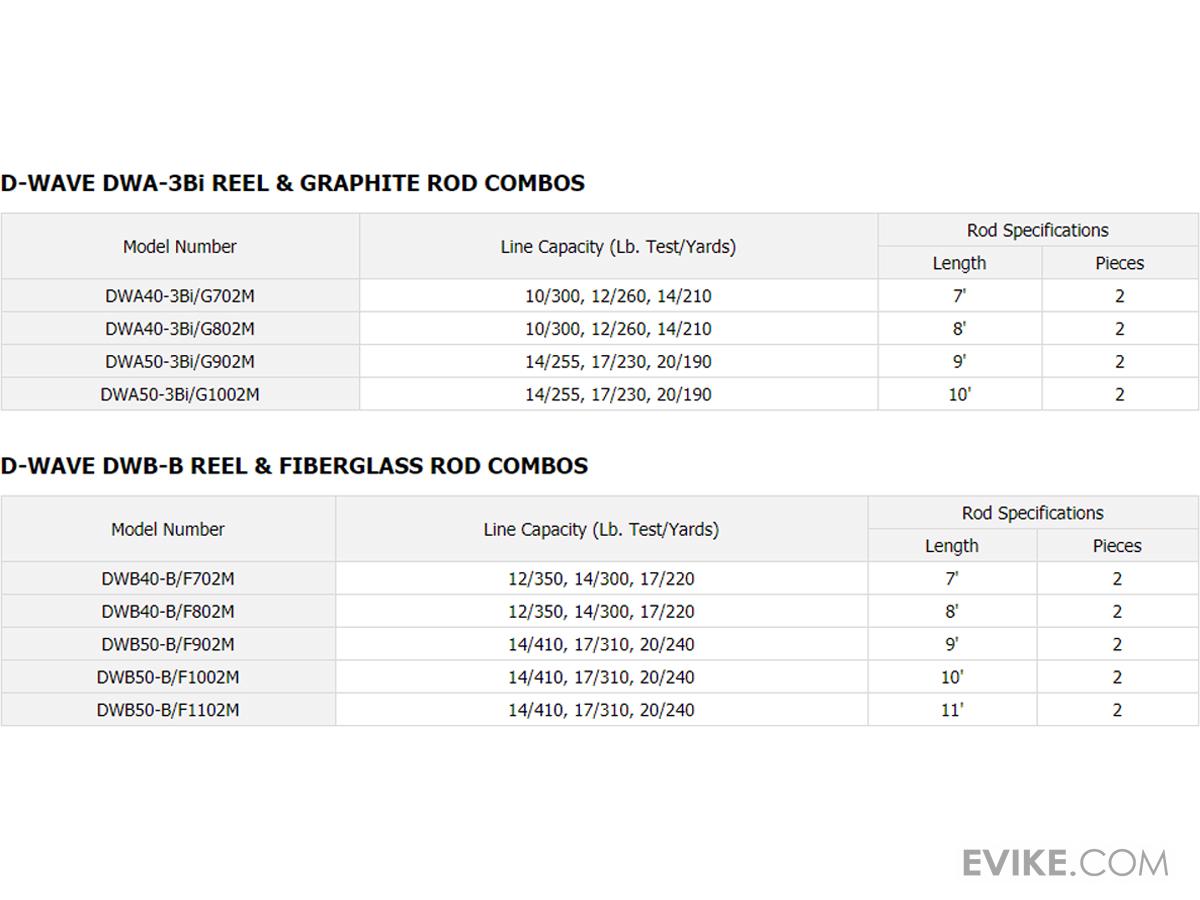Click the DWB50-B/F1002M model entry
The height and width of the screenshot is (900, 1200).
point(168,678)
